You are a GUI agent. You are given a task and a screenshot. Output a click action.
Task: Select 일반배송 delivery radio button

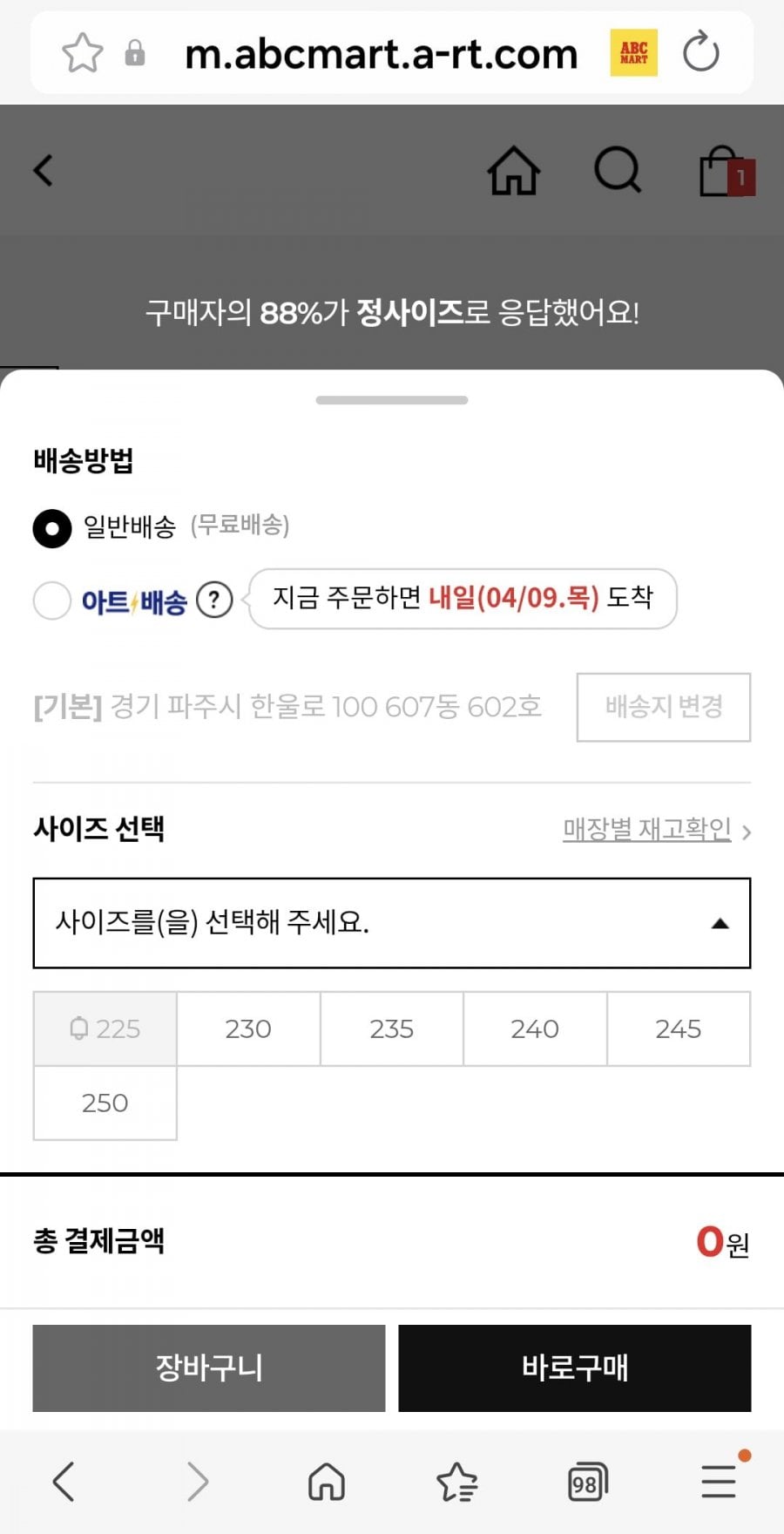pos(52,528)
